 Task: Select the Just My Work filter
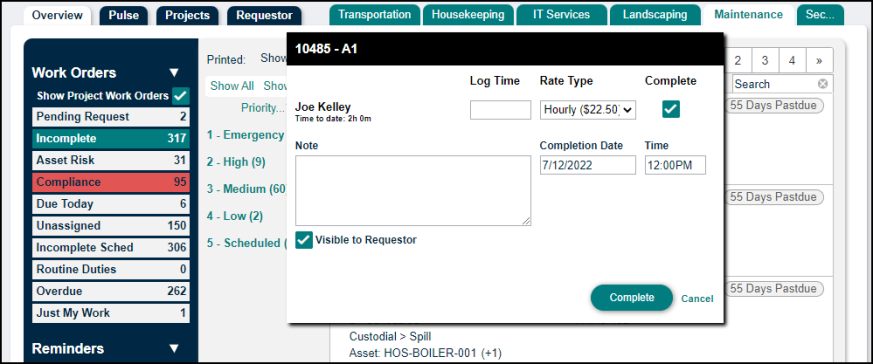point(111,313)
